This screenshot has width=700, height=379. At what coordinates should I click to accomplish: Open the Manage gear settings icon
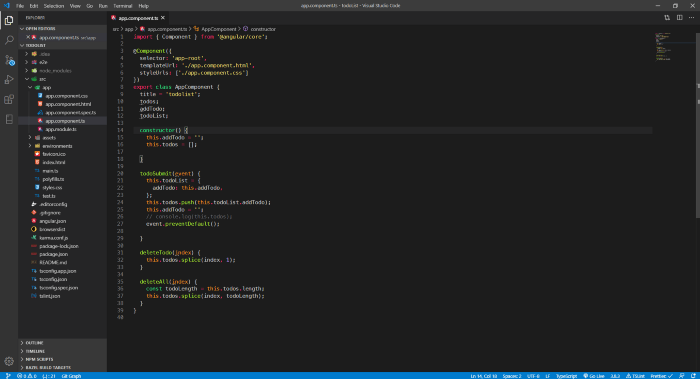pos(9,361)
